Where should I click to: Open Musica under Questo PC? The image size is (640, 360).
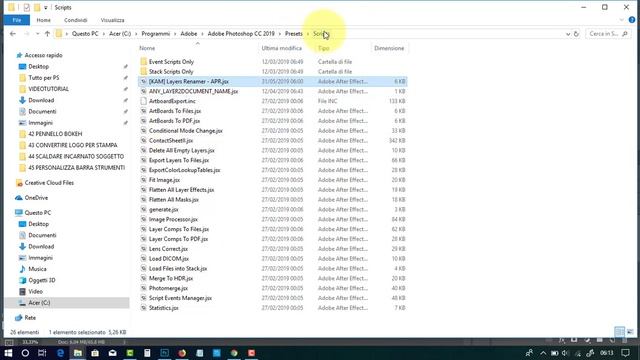click(x=38, y=269)
